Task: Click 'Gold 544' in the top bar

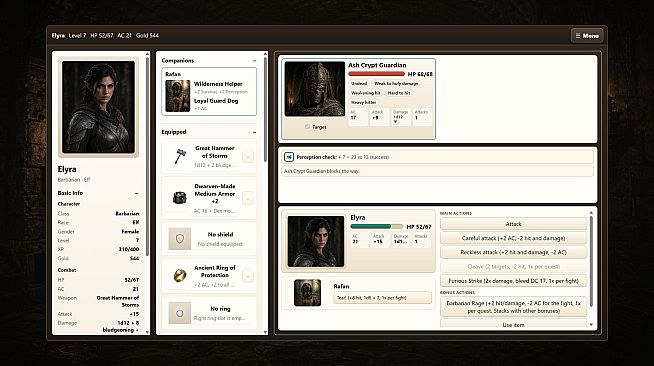Action: (x=147, y=36)
